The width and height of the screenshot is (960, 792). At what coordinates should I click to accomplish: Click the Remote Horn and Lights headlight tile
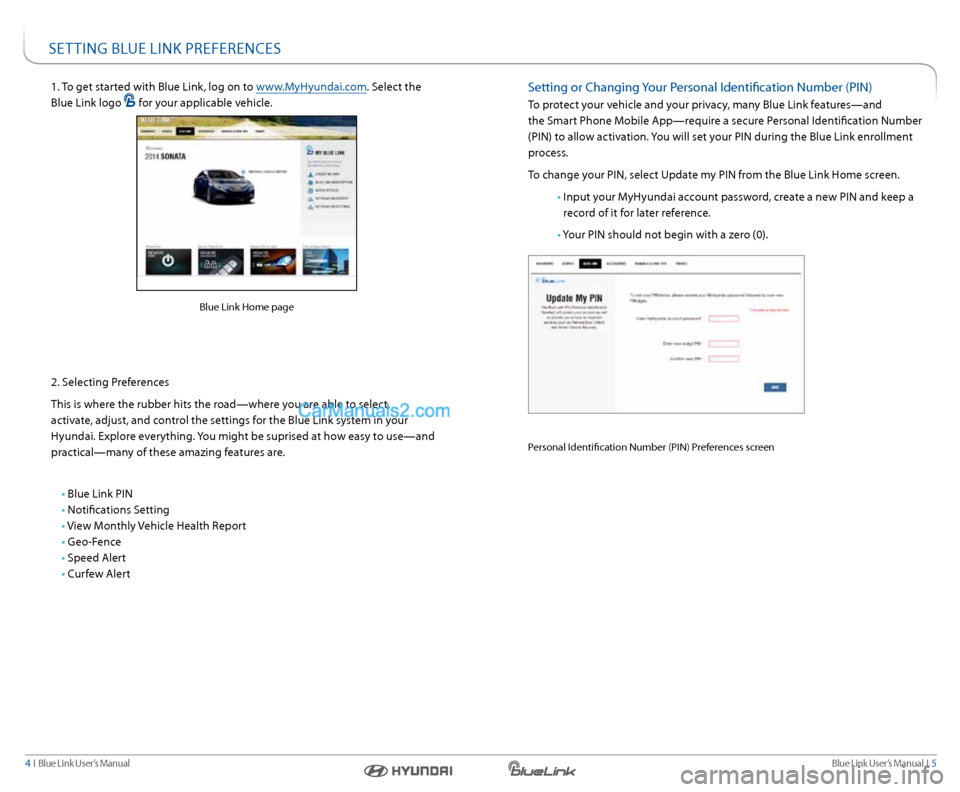(273, 261)
